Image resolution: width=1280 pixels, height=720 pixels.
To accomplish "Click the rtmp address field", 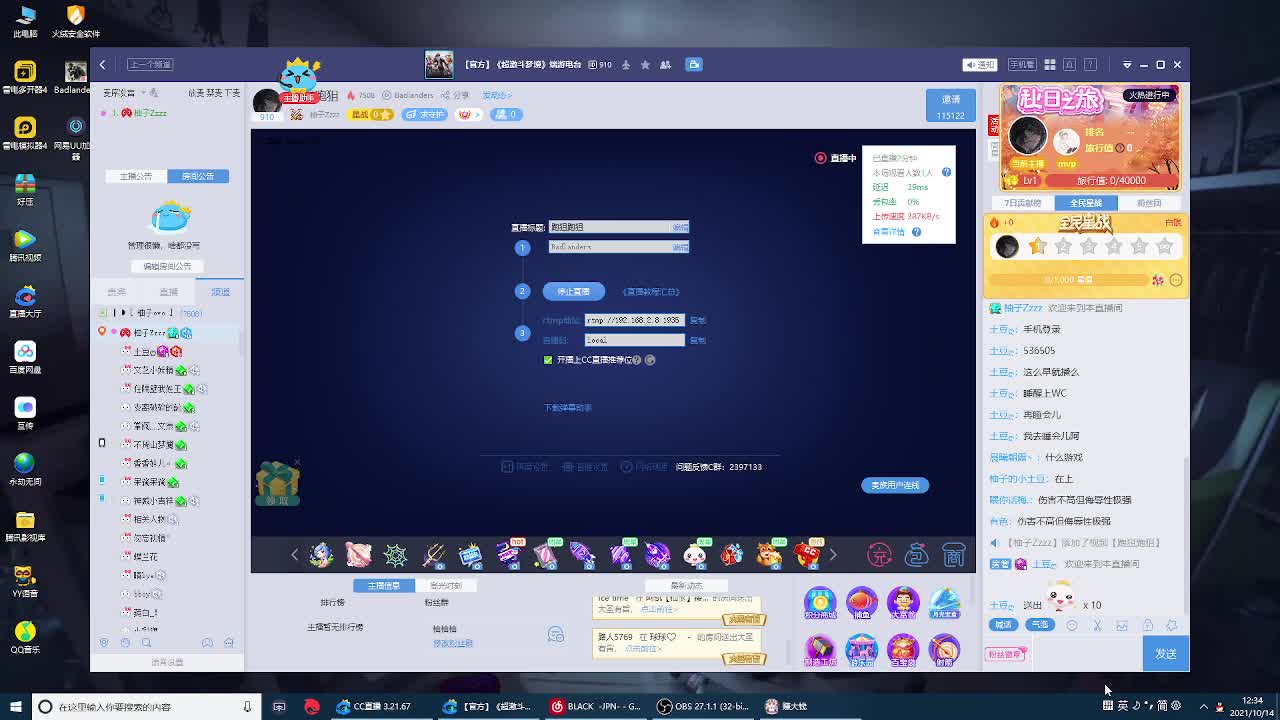I will pyautogui.click(x=634, y=320).
